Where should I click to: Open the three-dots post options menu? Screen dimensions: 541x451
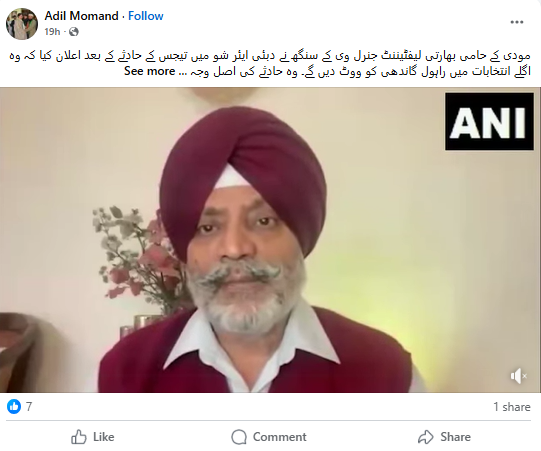click(x=517, y=22)
